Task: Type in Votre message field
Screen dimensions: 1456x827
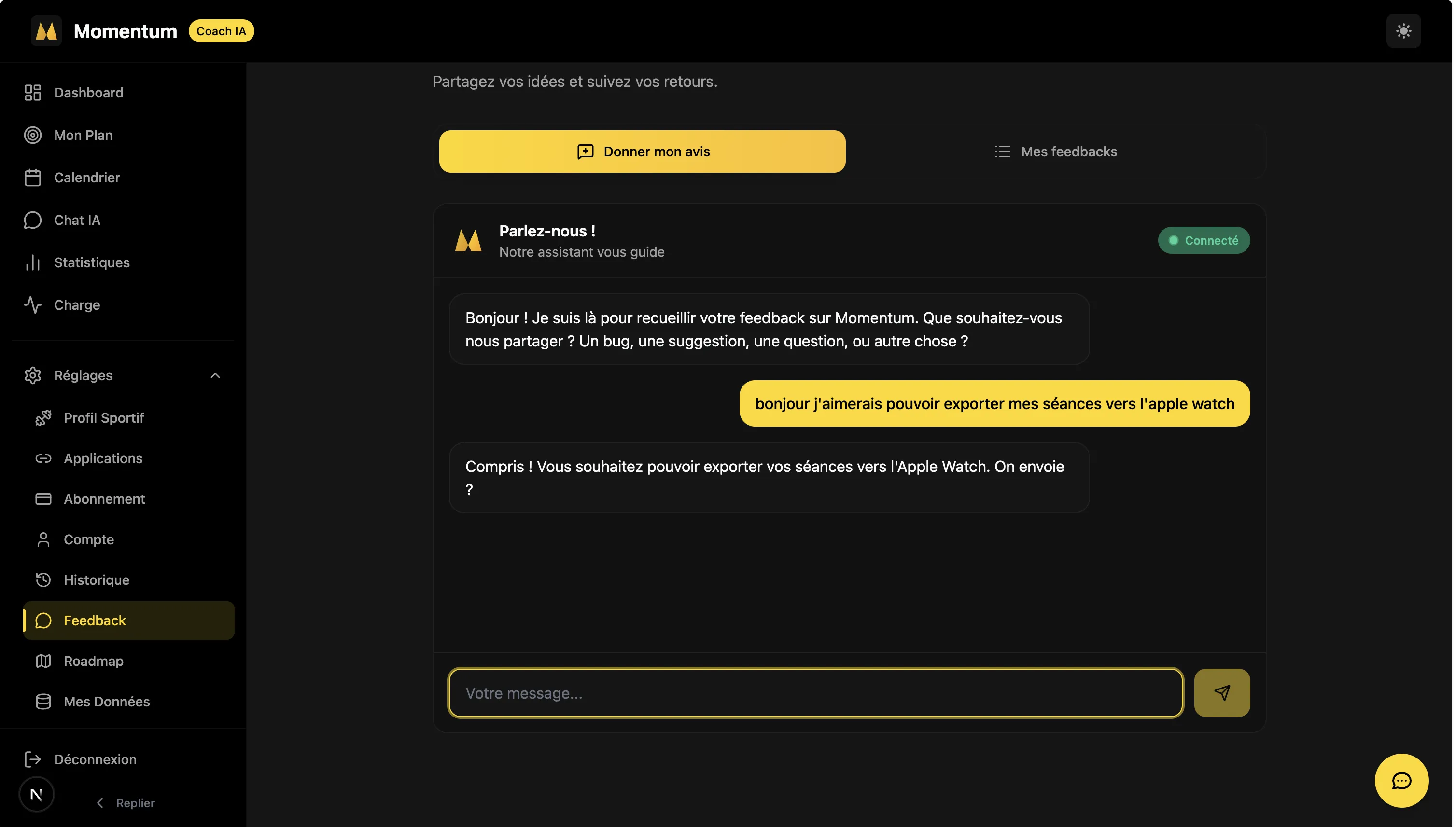Action: (x=815, y=692)
